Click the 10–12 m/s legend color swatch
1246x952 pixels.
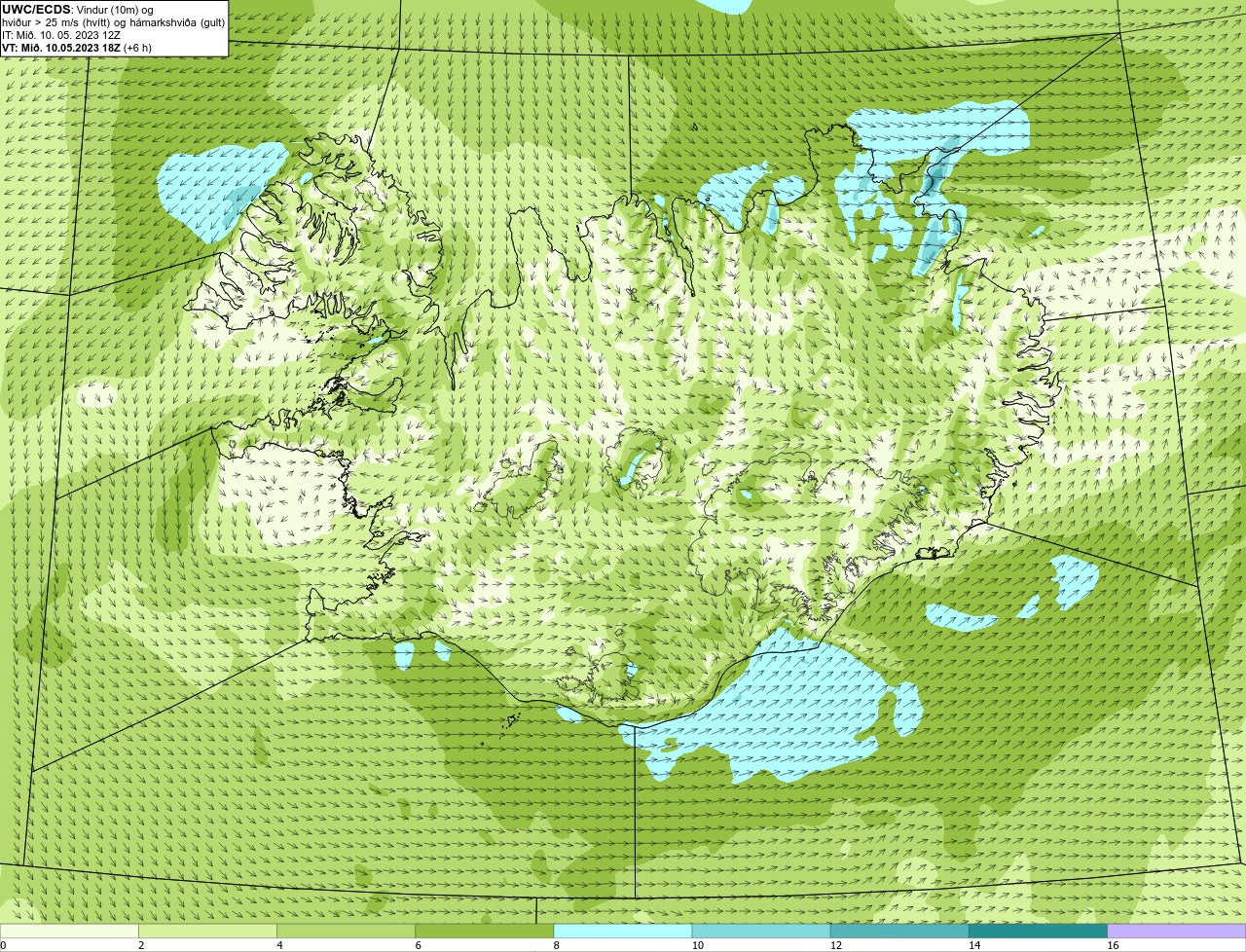761,931
